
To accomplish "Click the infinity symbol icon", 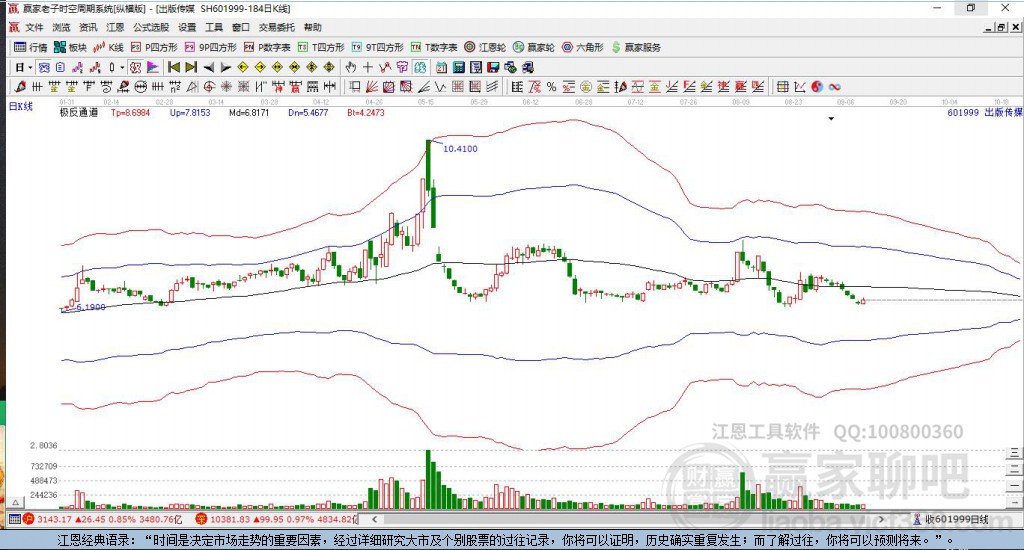I will pyautogui.click(x=835, y=86).
